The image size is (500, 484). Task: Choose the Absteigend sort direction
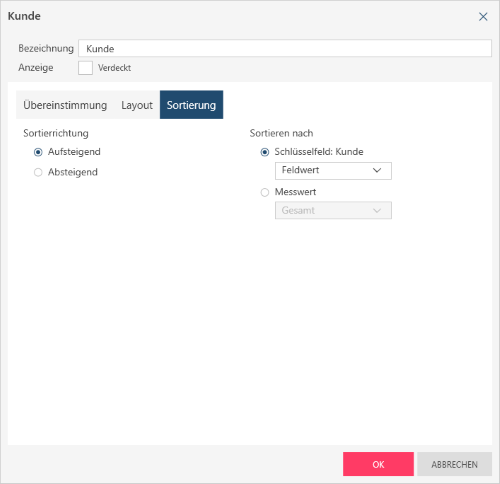(38, 172)
